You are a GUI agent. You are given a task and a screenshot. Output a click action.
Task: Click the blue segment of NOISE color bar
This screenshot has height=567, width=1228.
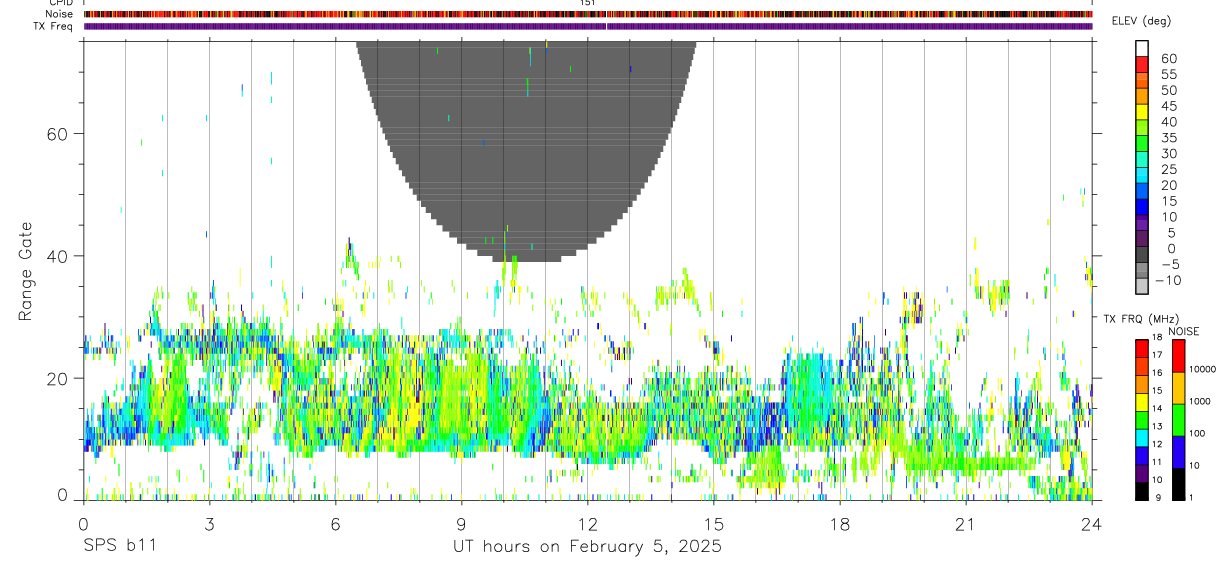[x=1178, y=452]
